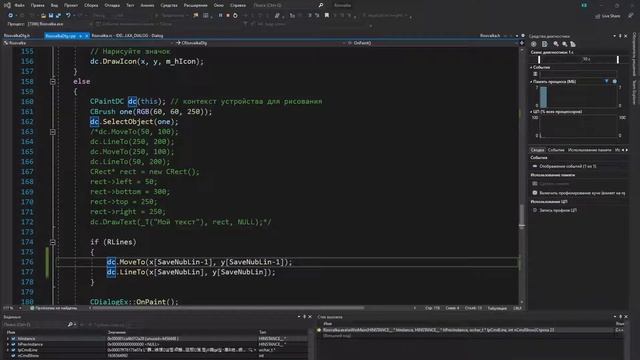Switch to the Risovalka.rc IDD dialog tab

(127, 36)
